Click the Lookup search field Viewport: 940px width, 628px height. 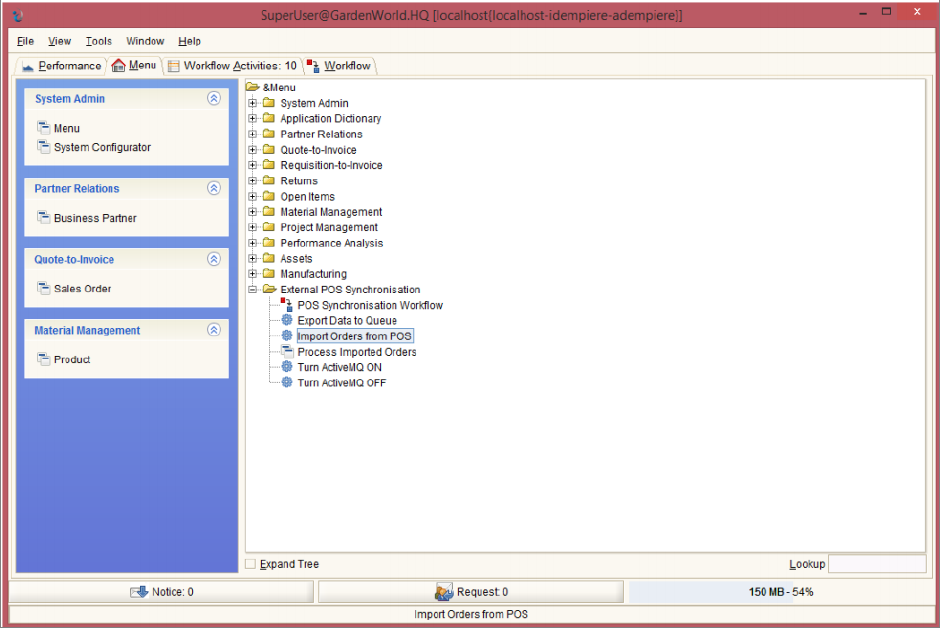(x=876, y=564)
